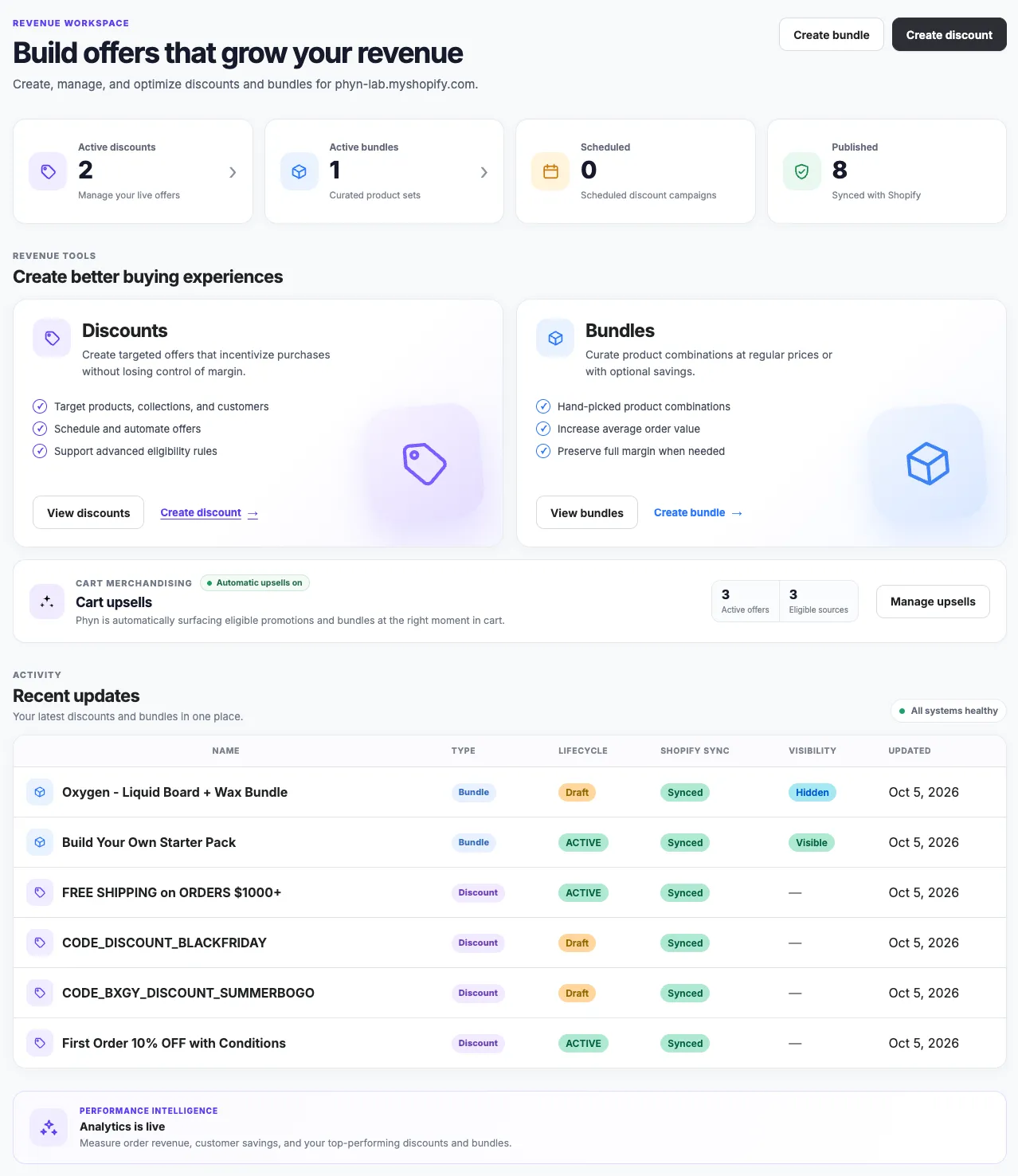The image size is (1018, 1176).
Task: Click the Create bundle header button
Action: pyautogui.click(x=831, y=34)
